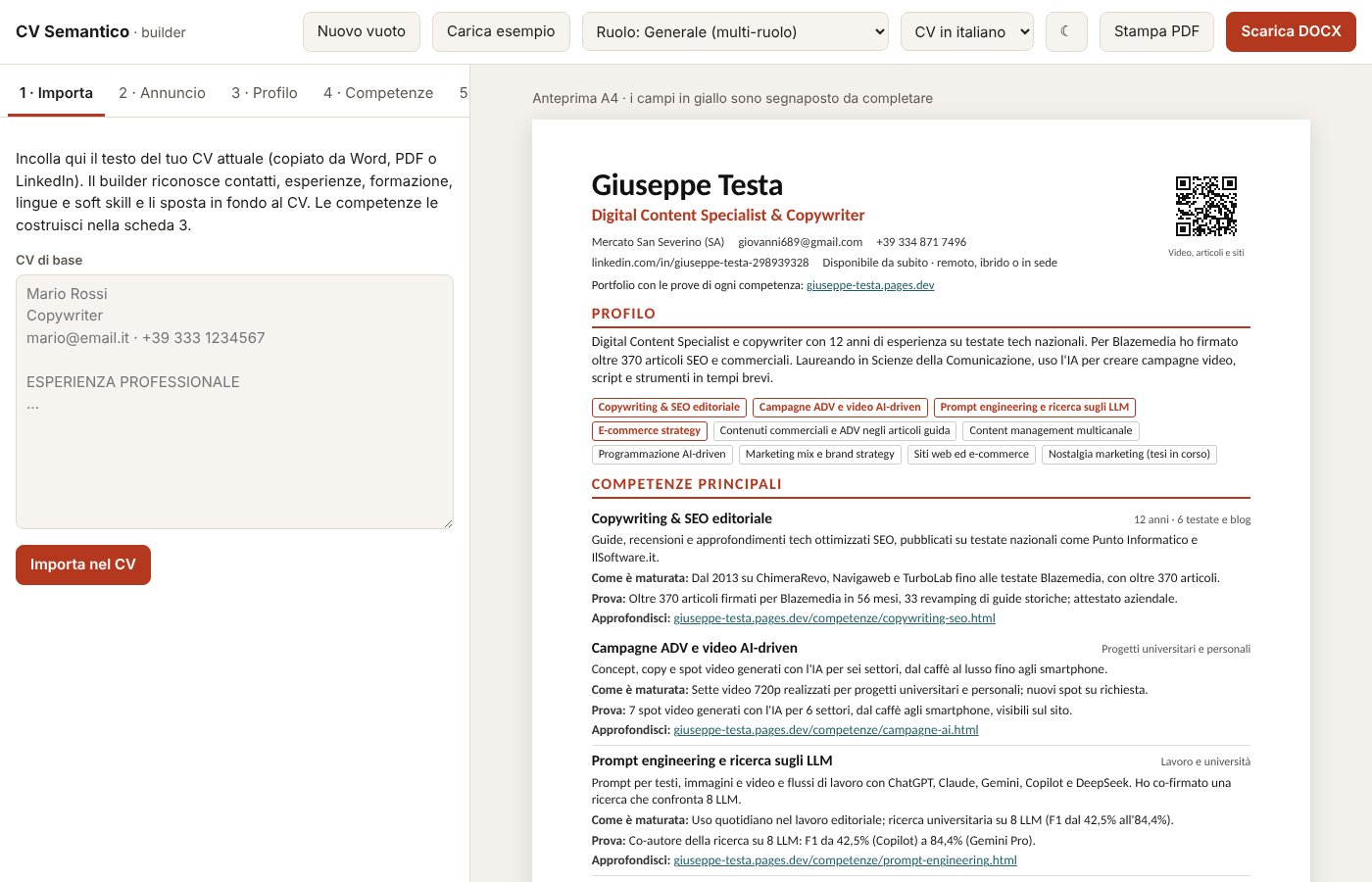Open the Ruolo: Generale (multi-ruolo) dropdown
Screen dimensions: 1372x882
[x=735, y=31]
